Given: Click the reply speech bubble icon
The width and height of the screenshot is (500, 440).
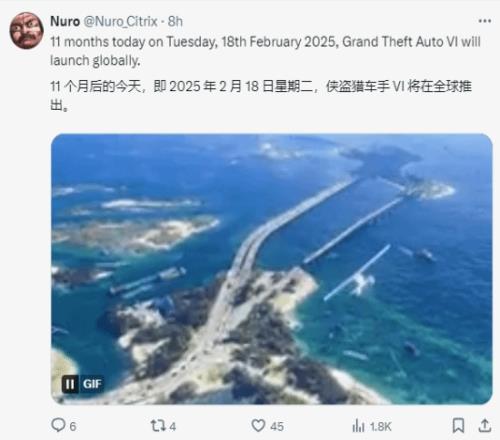Looking at the screenshot, I should pyautogui.click(x=58, y=425).
